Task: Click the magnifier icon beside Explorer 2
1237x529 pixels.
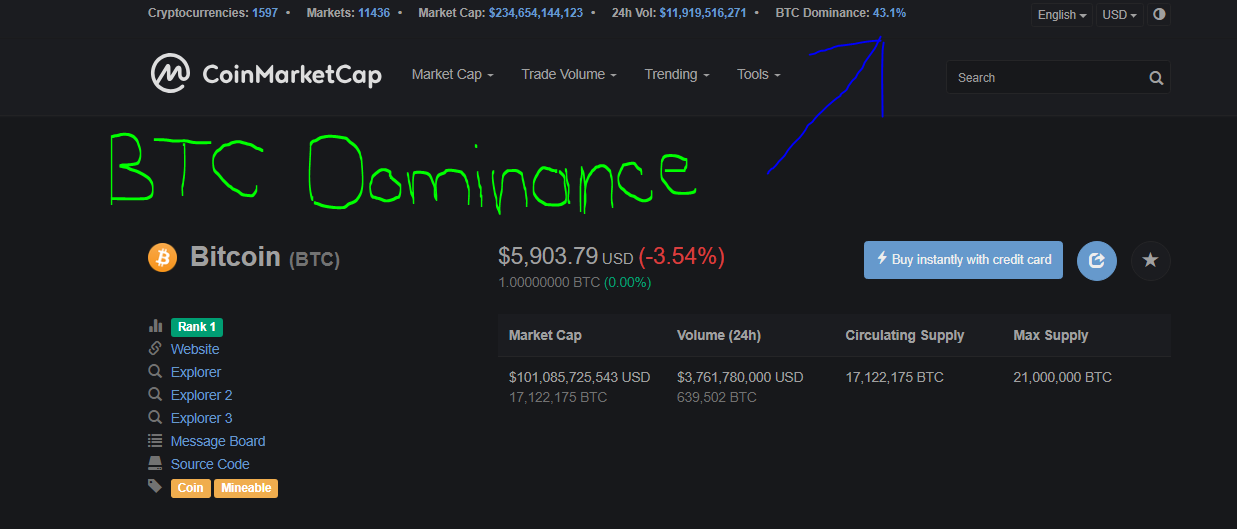Action: (x=155, y=395)
